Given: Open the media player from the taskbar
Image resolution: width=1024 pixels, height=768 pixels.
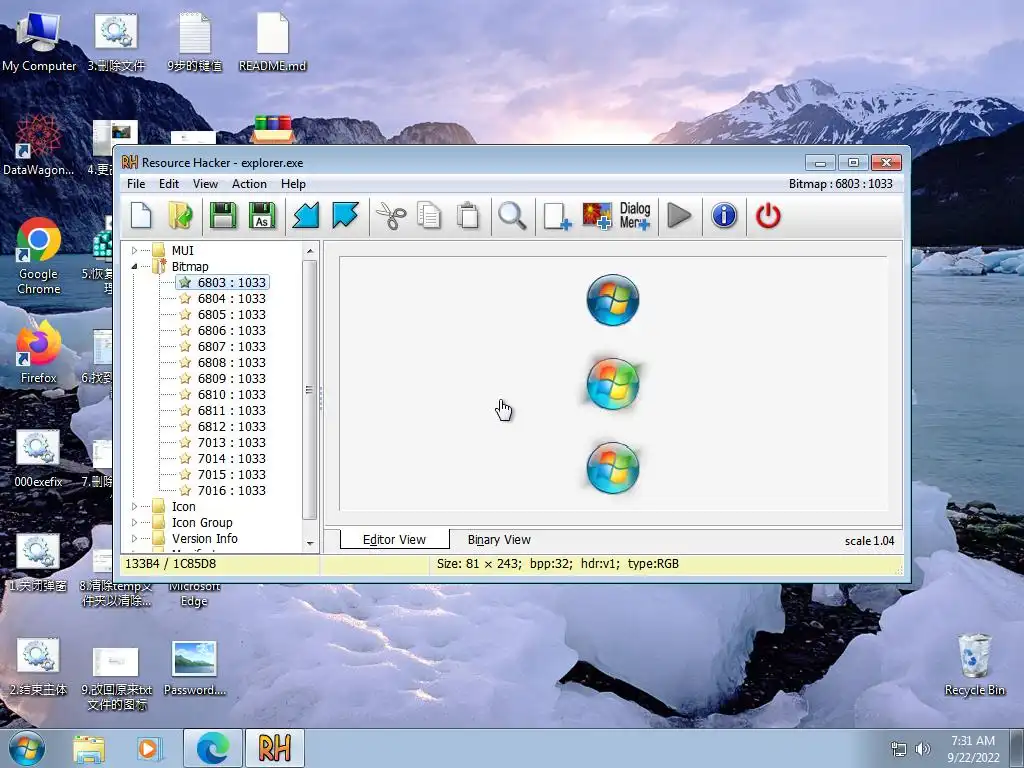Looking at the screenshot, I should click(x=149, y=748).
